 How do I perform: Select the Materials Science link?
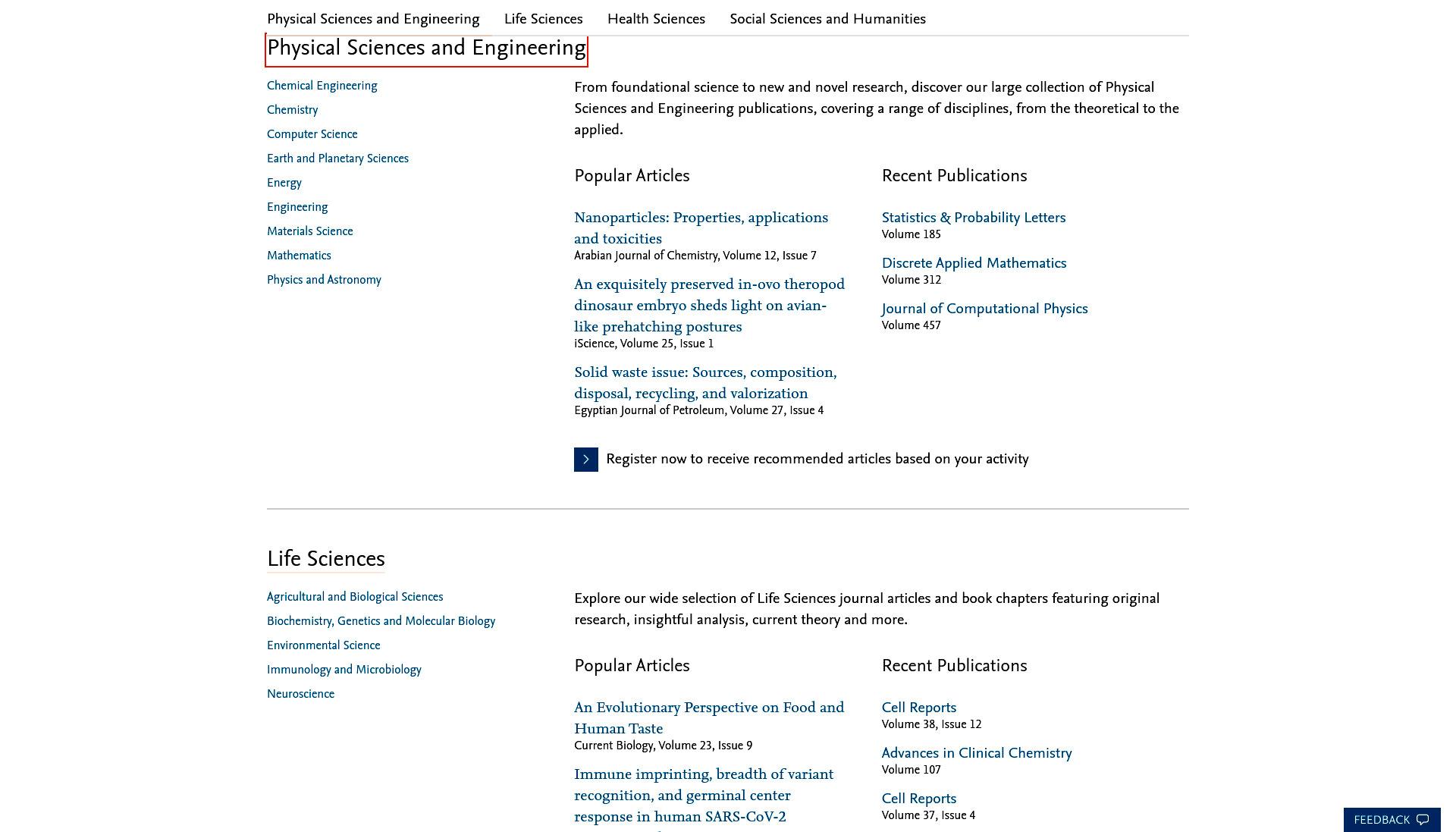[310, 231]
